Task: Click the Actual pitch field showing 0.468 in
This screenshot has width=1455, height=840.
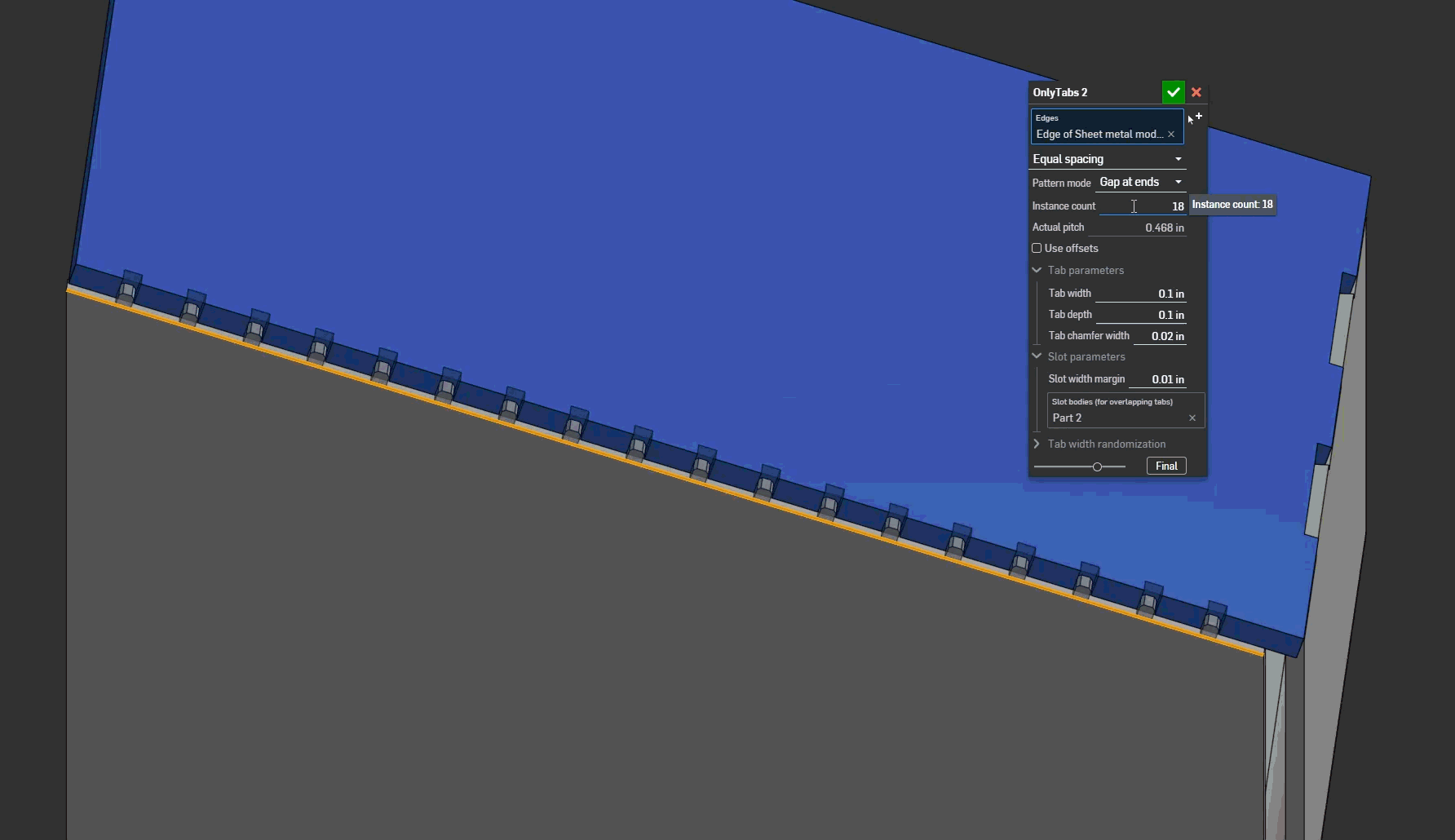Action: coord(1162,228)
